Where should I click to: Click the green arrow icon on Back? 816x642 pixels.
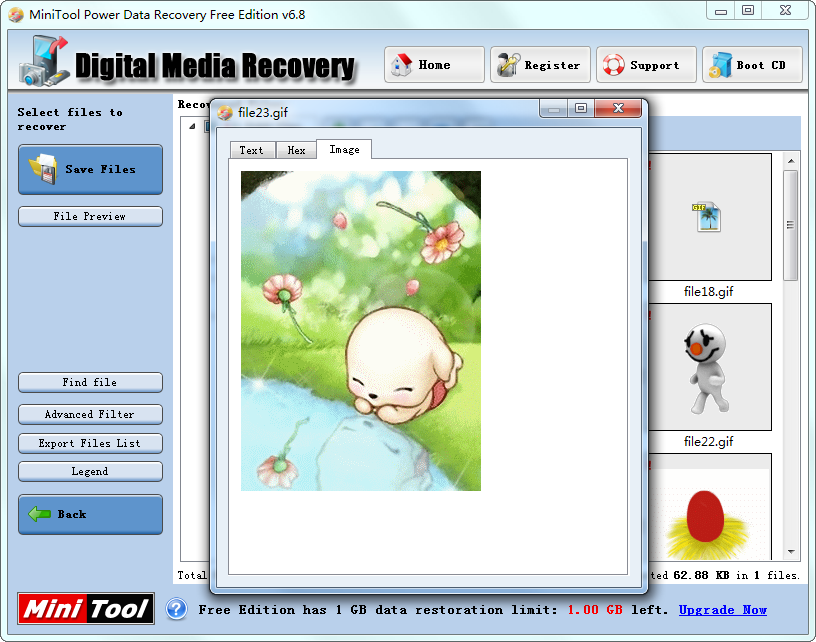(x=39, y=514)
